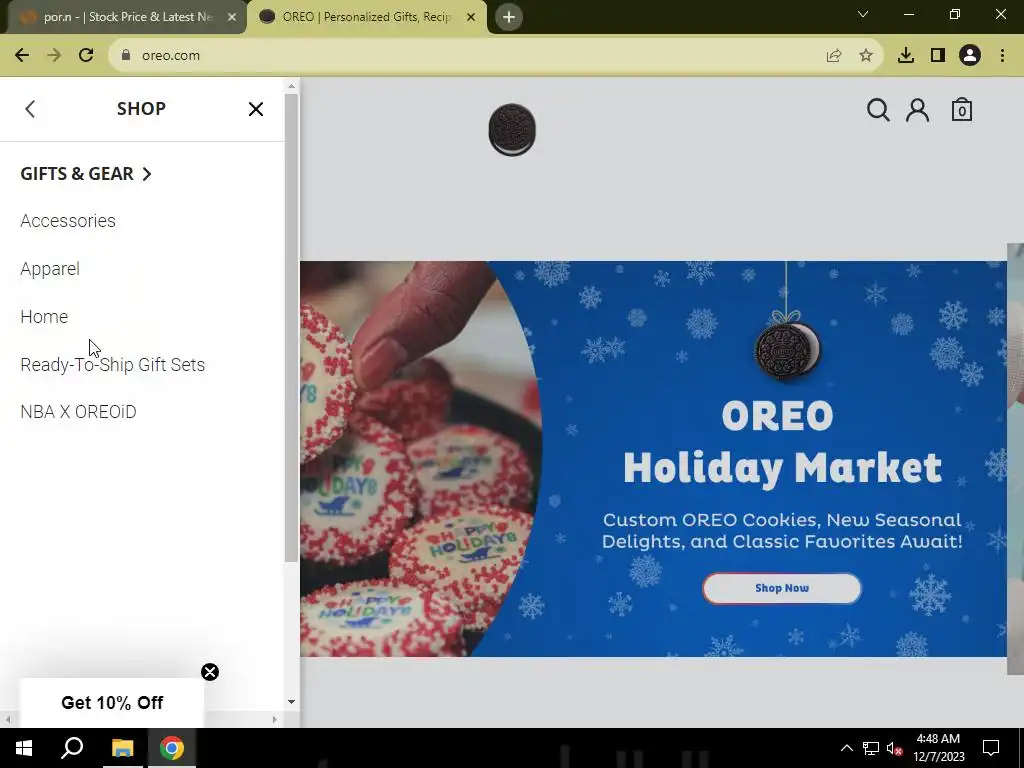This screenshot has height=768, width=1024.
Task: Show hidden system tray icons
Action: click(x=846, y=748)
